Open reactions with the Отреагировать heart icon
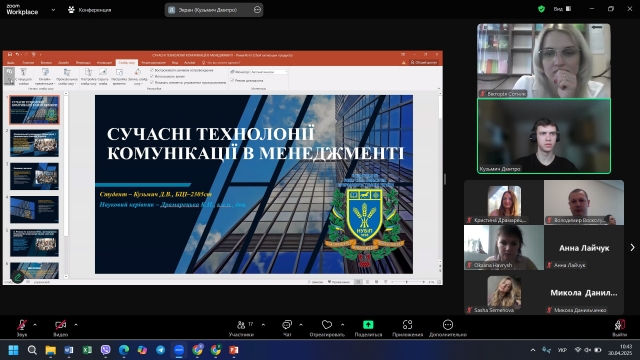 pos(327,328)
